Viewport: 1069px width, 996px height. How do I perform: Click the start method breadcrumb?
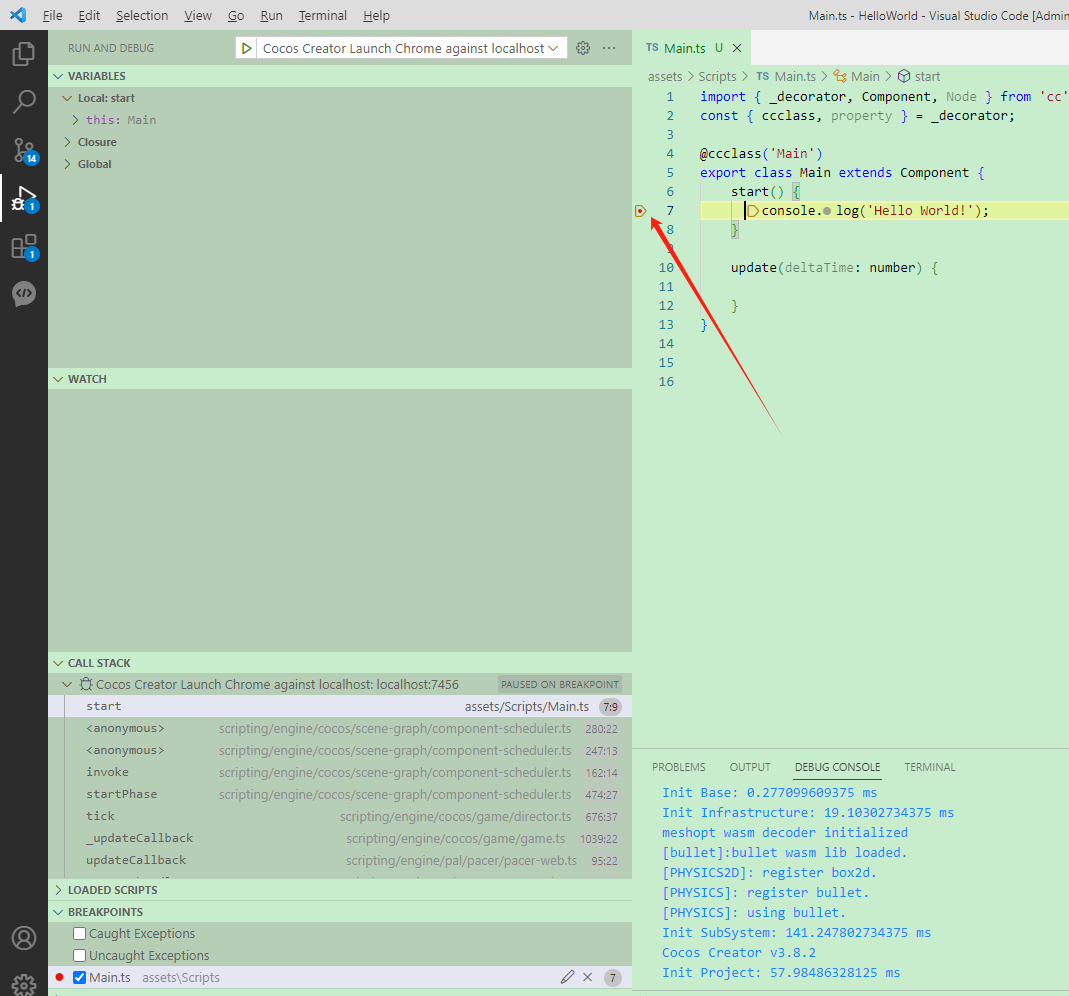tap(918, 76)
